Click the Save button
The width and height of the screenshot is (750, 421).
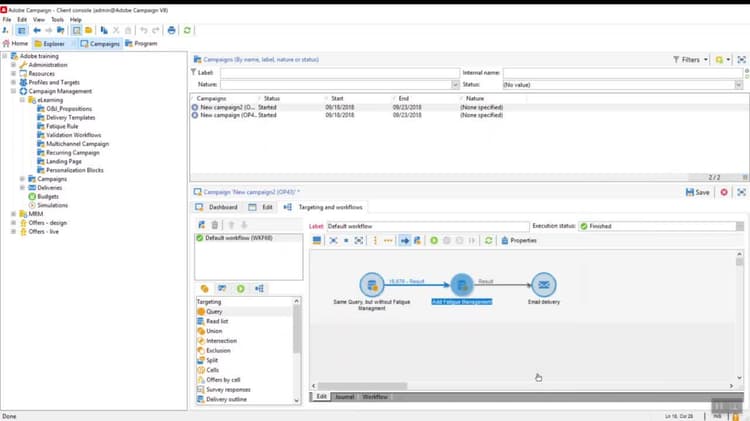point(697,192)
